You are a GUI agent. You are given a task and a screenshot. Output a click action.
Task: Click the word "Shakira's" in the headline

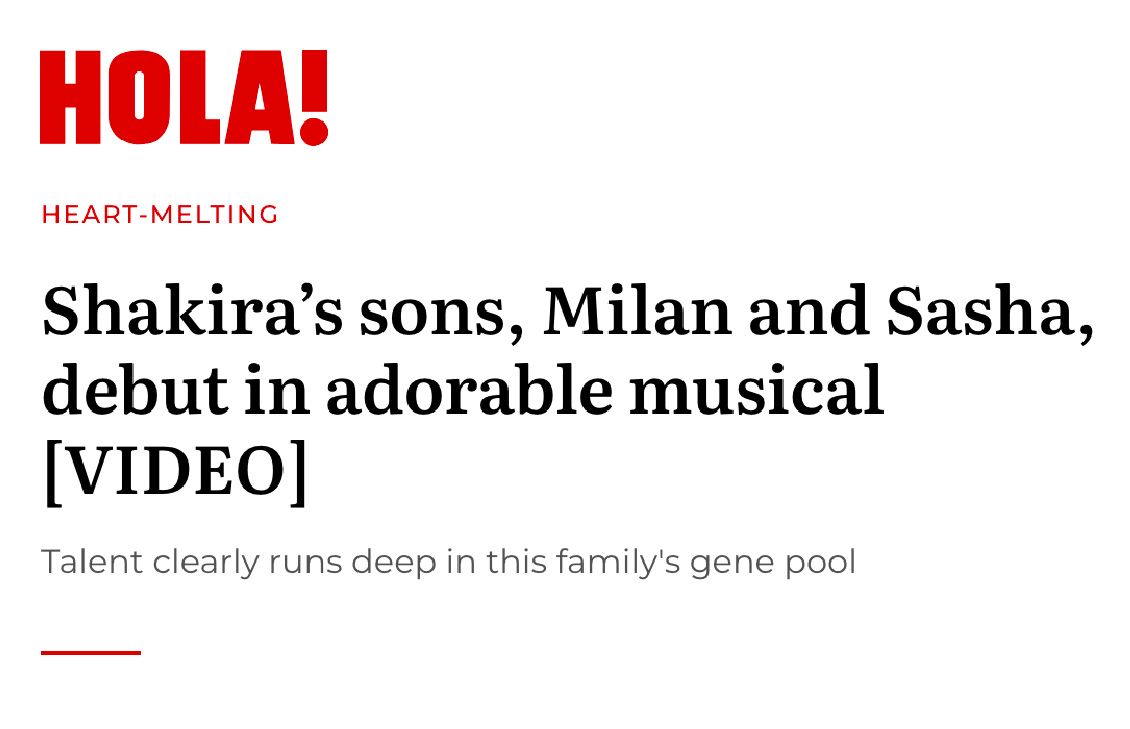click(192, 312)
